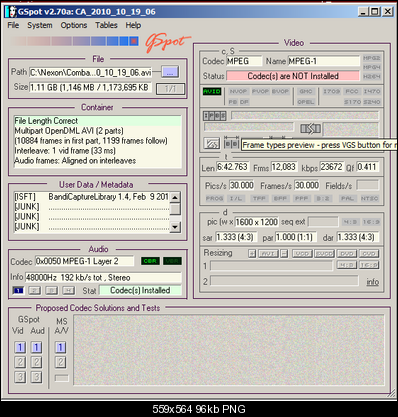Click the MPG2 indicator

coord(372,58)
